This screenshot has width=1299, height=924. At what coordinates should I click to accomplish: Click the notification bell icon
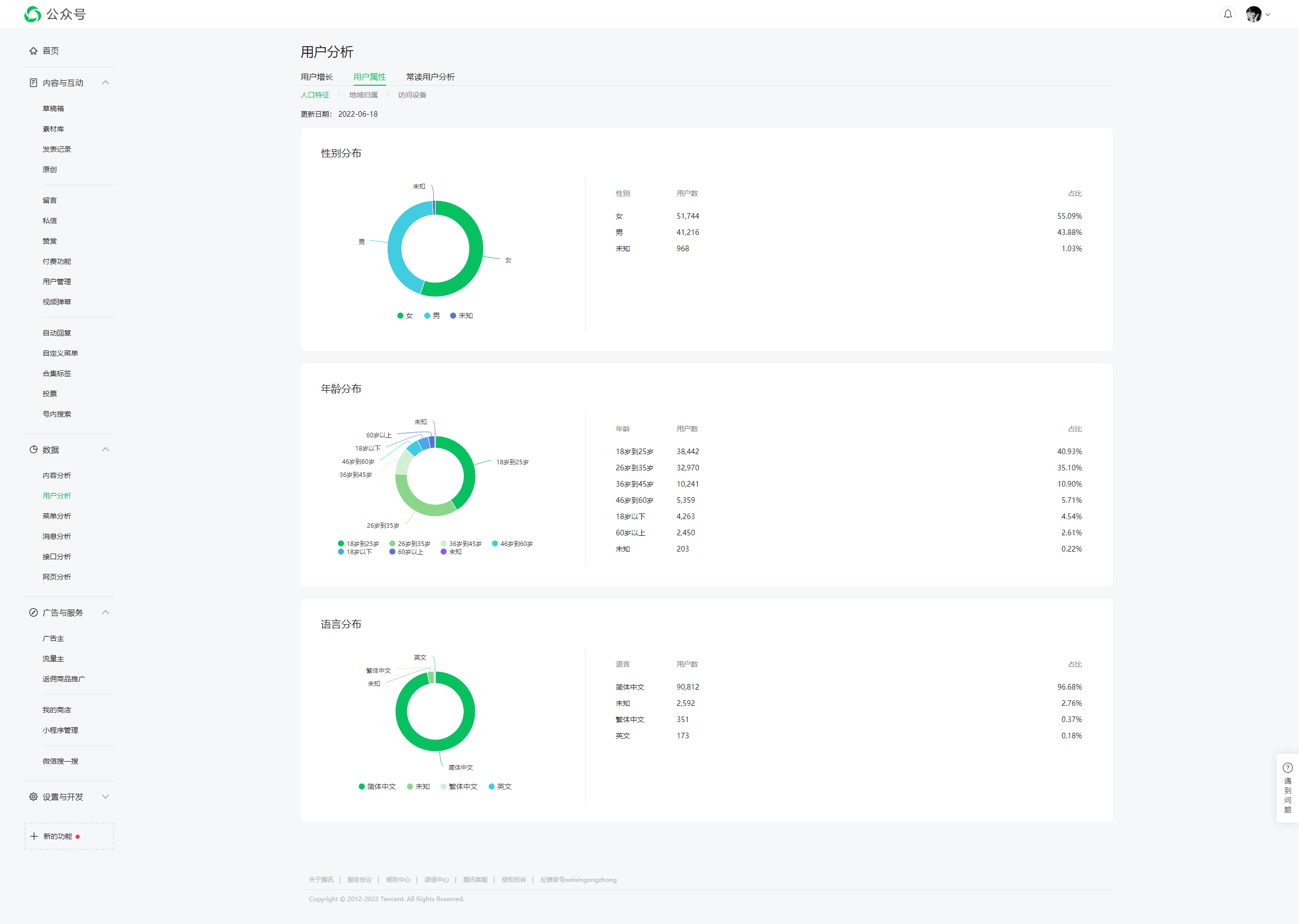(1227, 14)
